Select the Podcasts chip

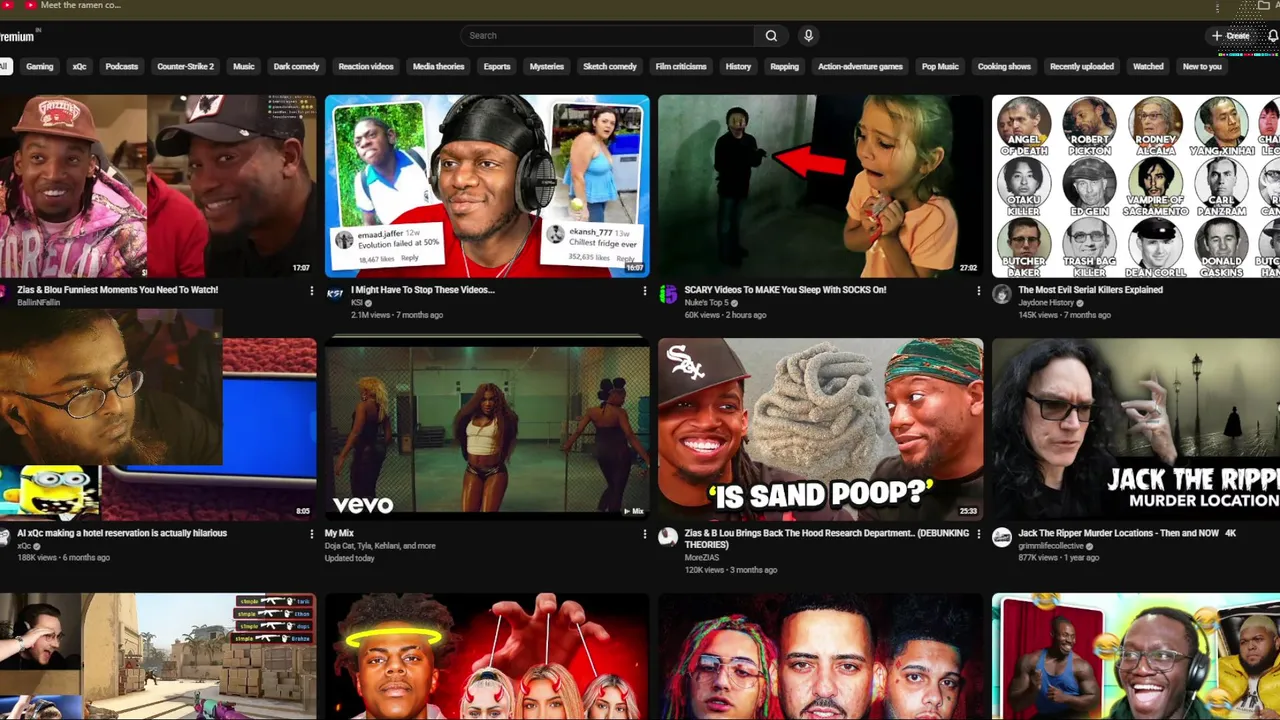122,67
